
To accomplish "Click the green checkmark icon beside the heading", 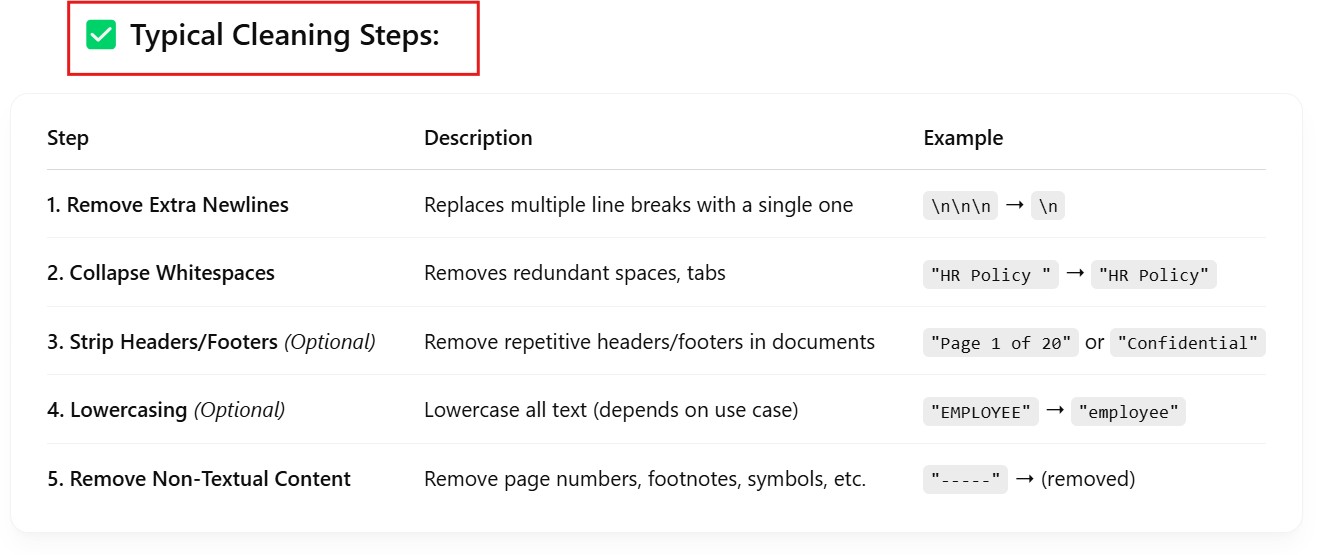I will click(101, 37).
